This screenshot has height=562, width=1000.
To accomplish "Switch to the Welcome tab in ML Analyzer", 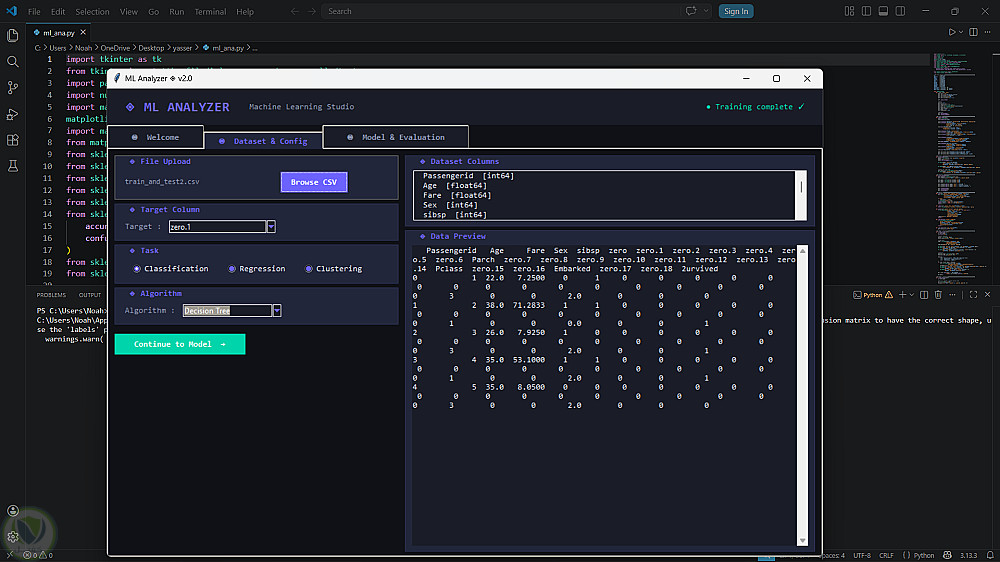I will [156, 137].
